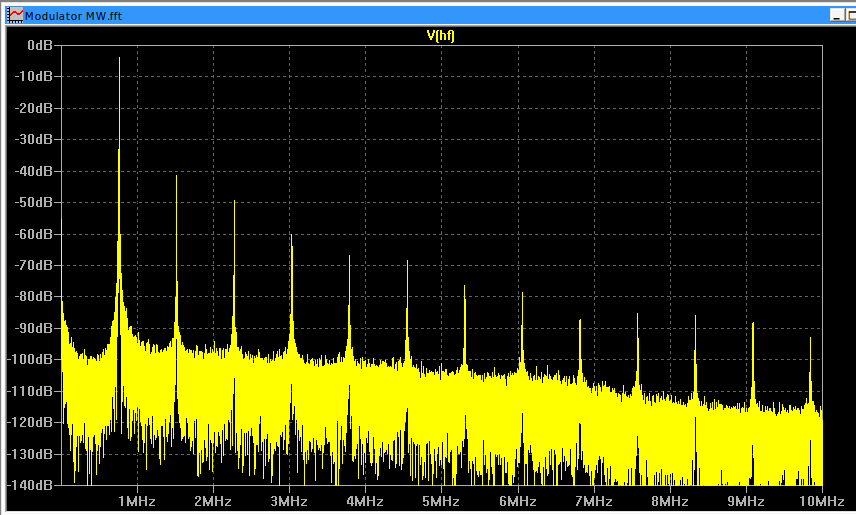The image size is (856, 515).
Task: Click the 10MHz horizontal axis label
Action: coord(820,500)
